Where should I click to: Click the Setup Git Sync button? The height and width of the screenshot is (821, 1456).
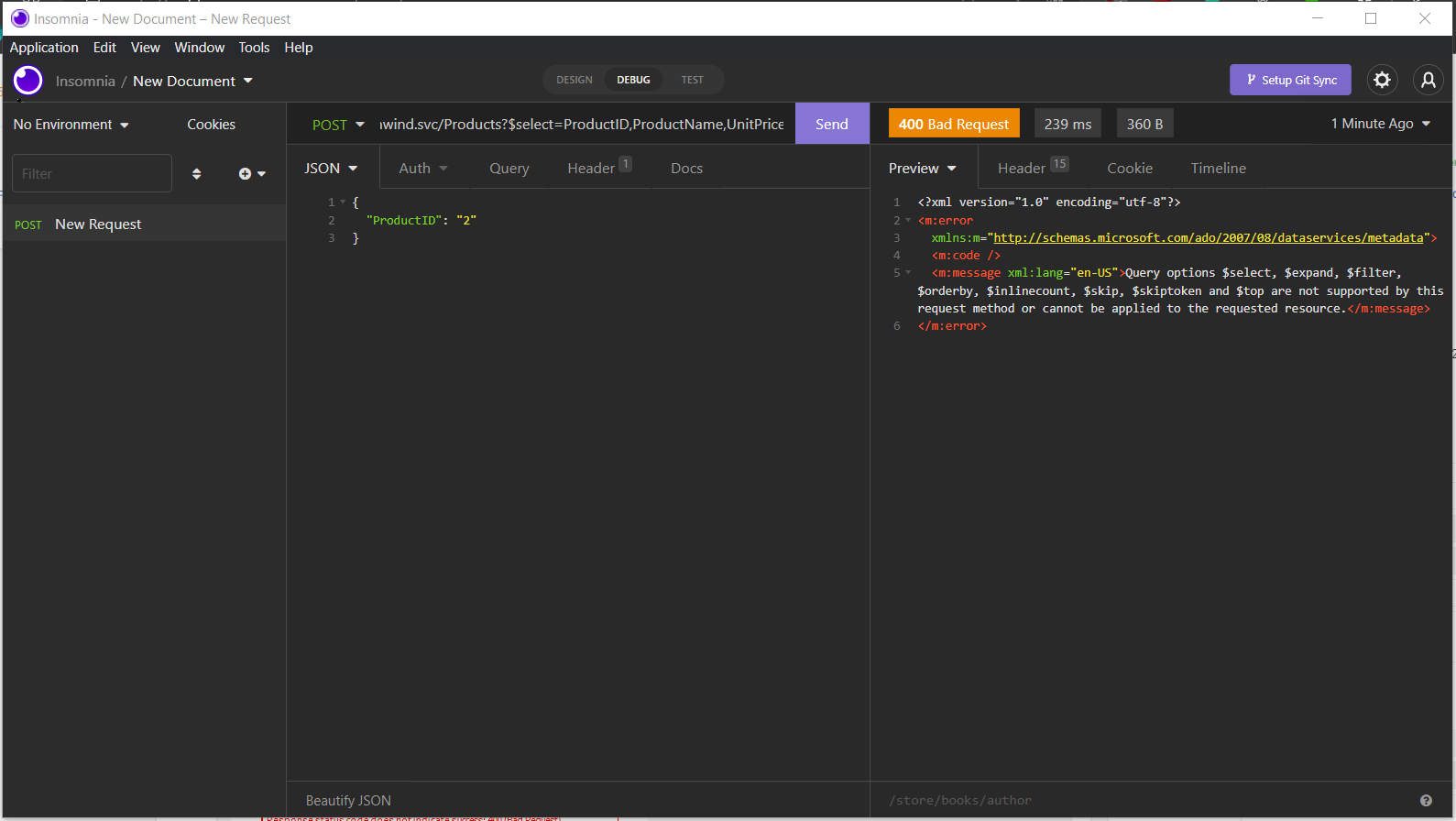tap(1290, 81)
